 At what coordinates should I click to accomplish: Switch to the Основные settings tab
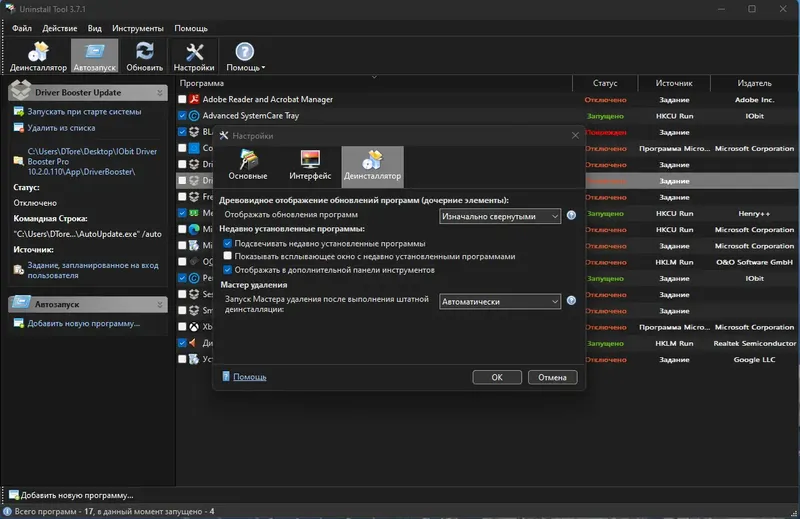248,166
